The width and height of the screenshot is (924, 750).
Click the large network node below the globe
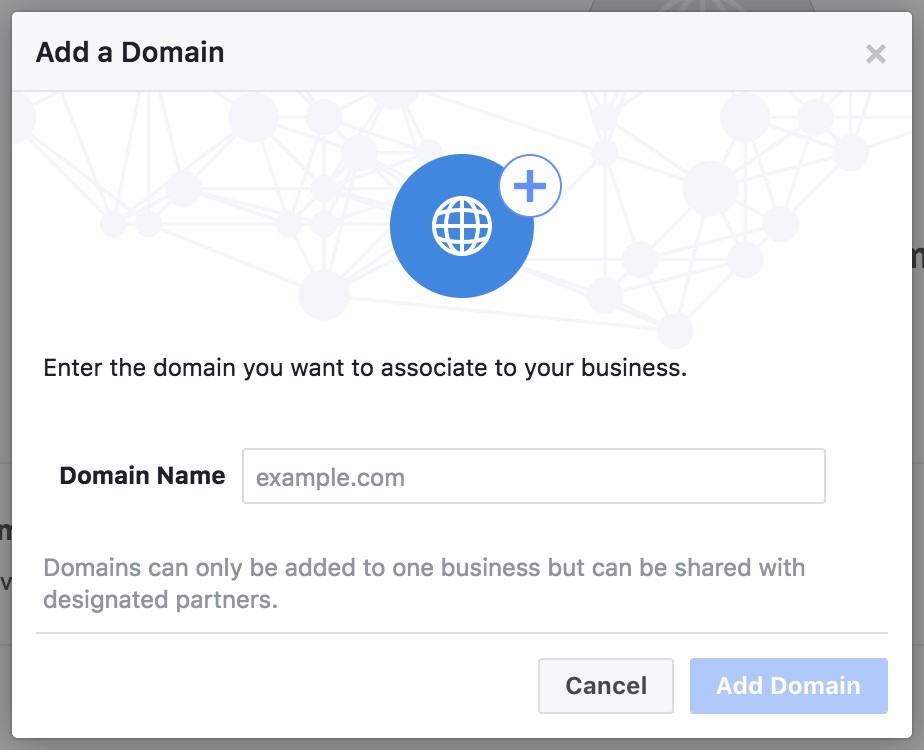coord(324,295)
